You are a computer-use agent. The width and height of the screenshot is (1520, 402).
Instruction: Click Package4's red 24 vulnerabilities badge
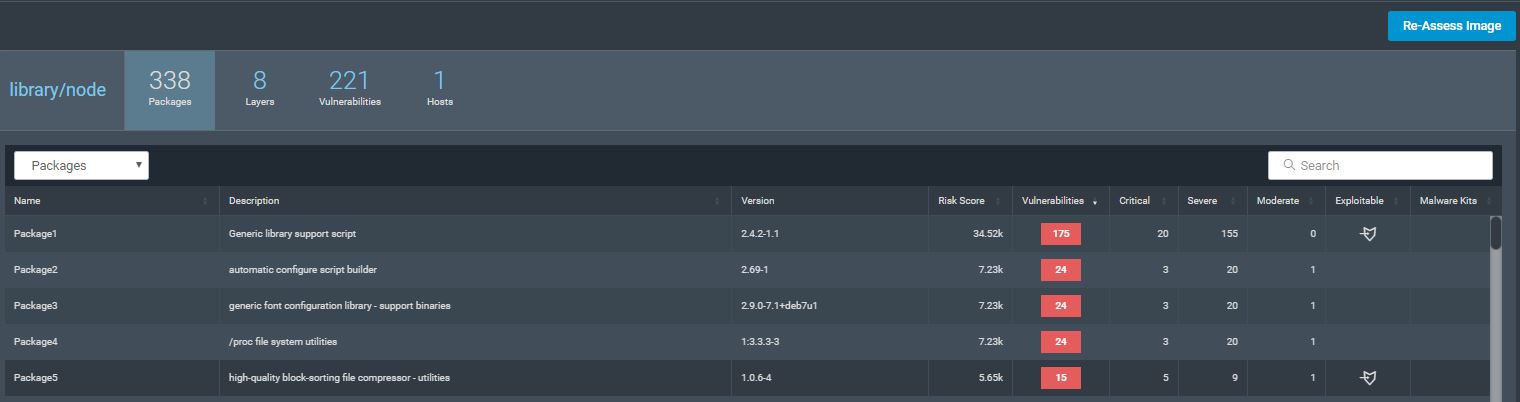pos(1060,342)
